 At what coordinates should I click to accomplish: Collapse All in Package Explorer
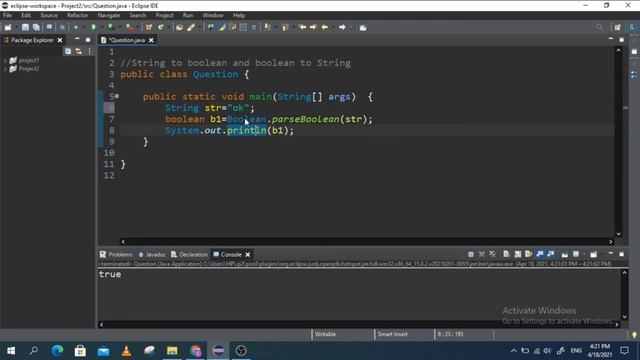[x=68, y=51]
